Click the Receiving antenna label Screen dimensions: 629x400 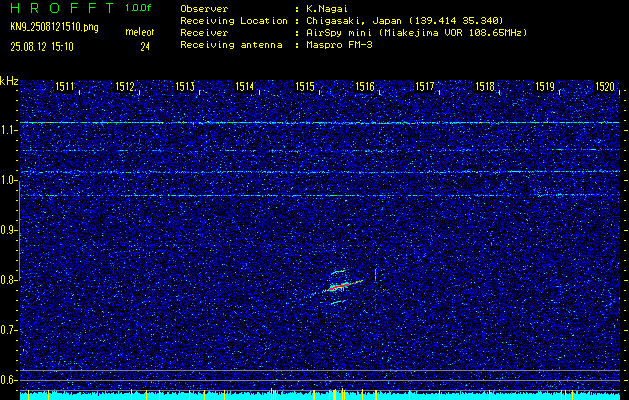click(231, 45)
